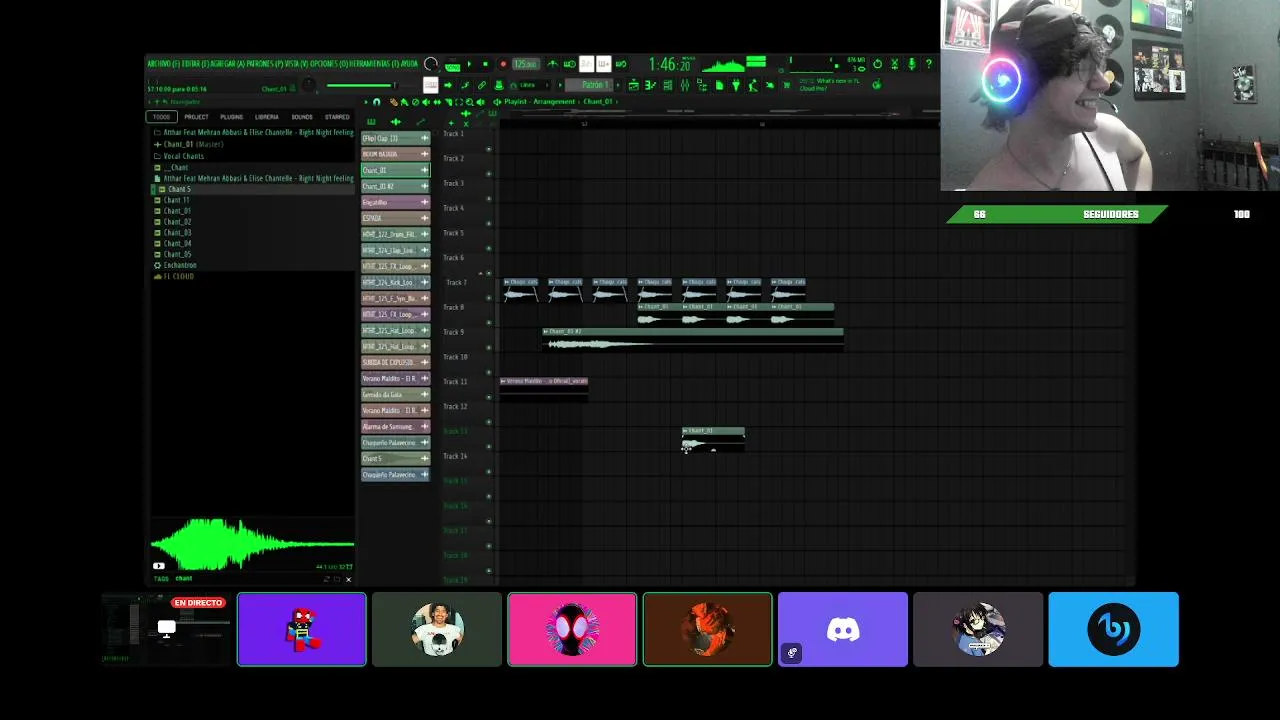Image resolution: width=1280 pixels, height=720 pixels.
Task: Open the piano roll view icon
Action: click(x=648, y=85)
